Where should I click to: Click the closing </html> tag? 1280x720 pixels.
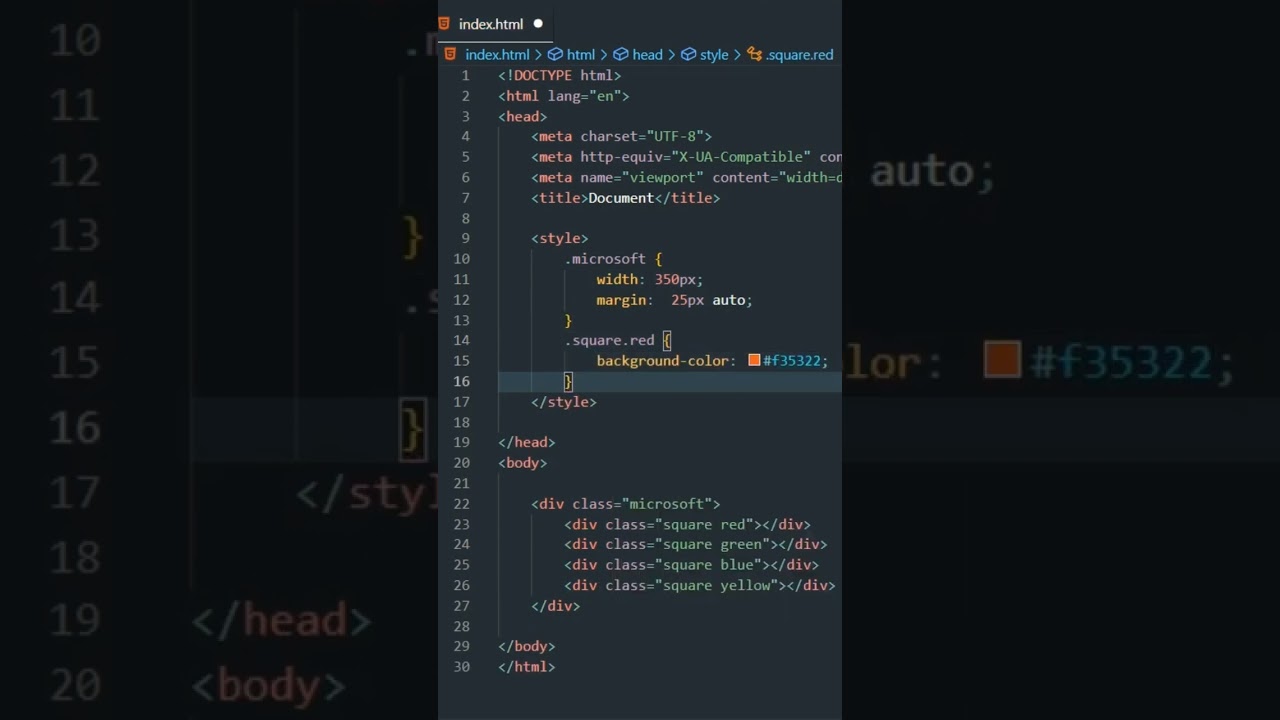527,667
